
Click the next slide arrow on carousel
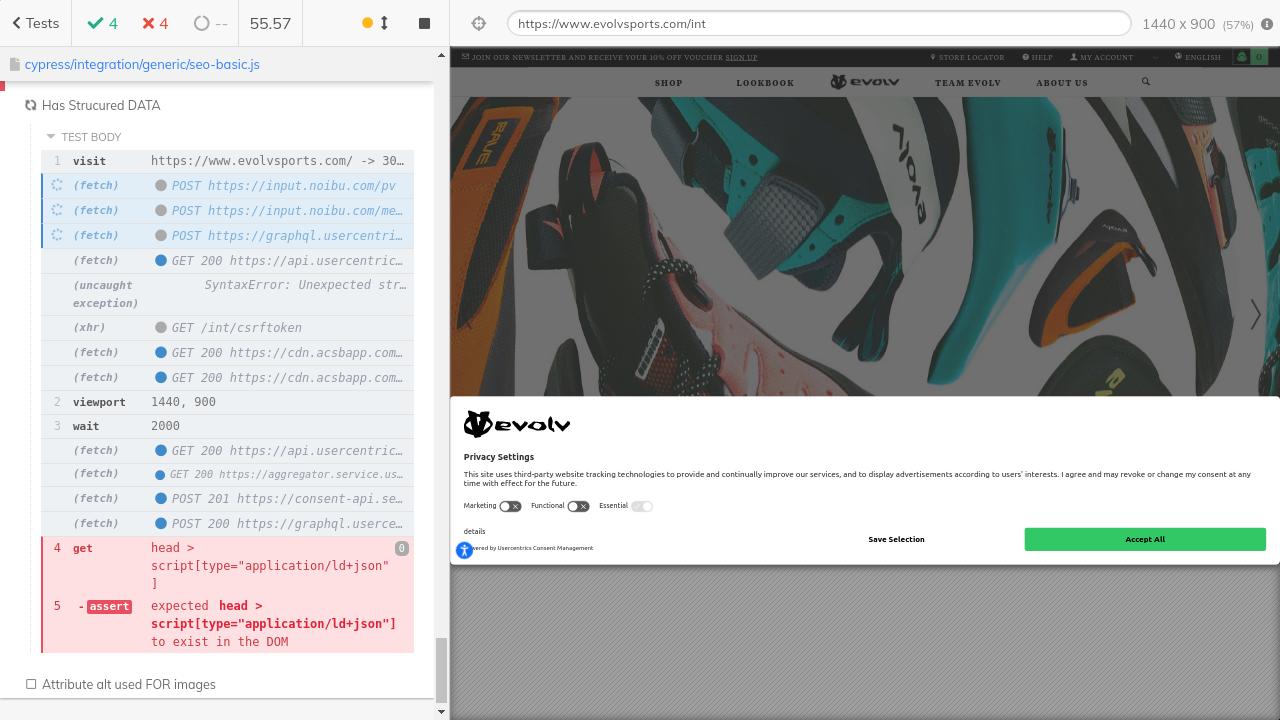pos(1255,314)
